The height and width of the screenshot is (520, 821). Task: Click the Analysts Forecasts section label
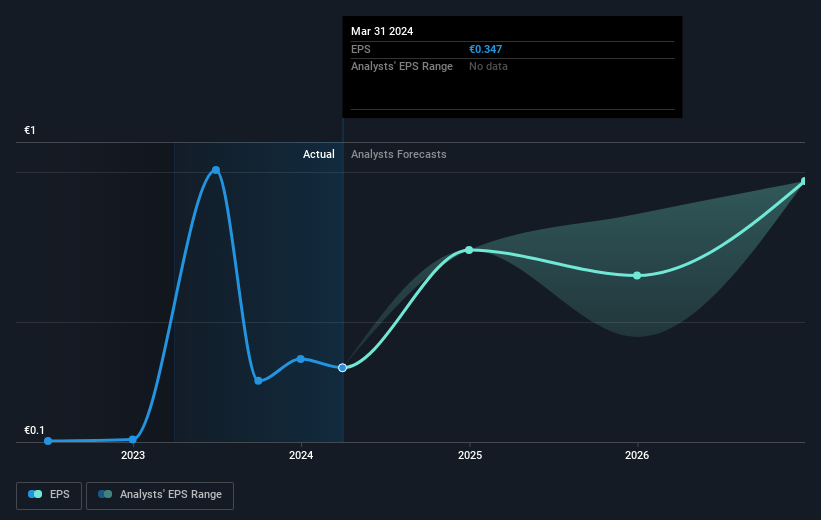(x=398, y=154)
